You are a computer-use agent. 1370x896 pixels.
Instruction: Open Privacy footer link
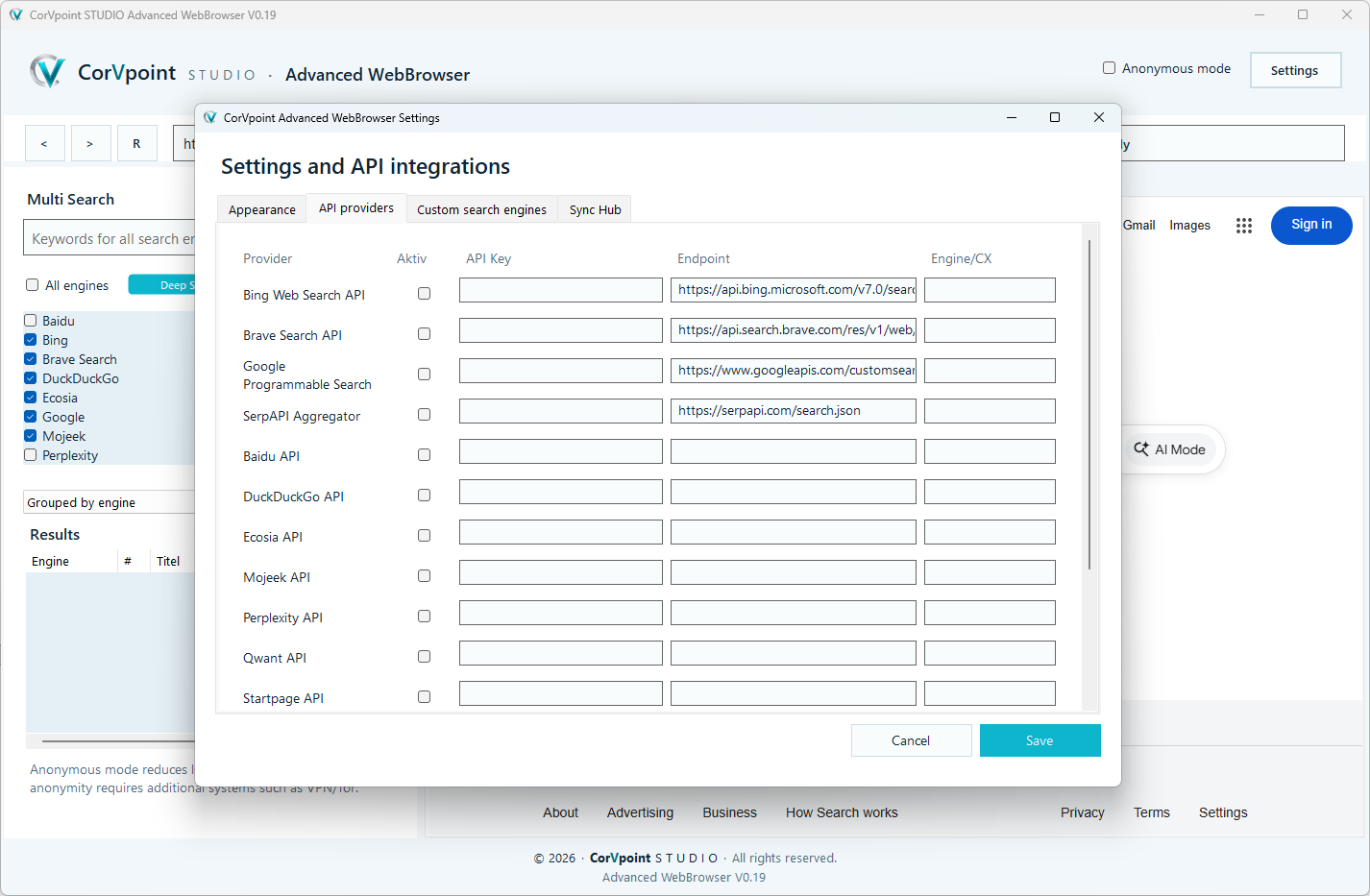pyautogui.click(x=1083, y=812)
